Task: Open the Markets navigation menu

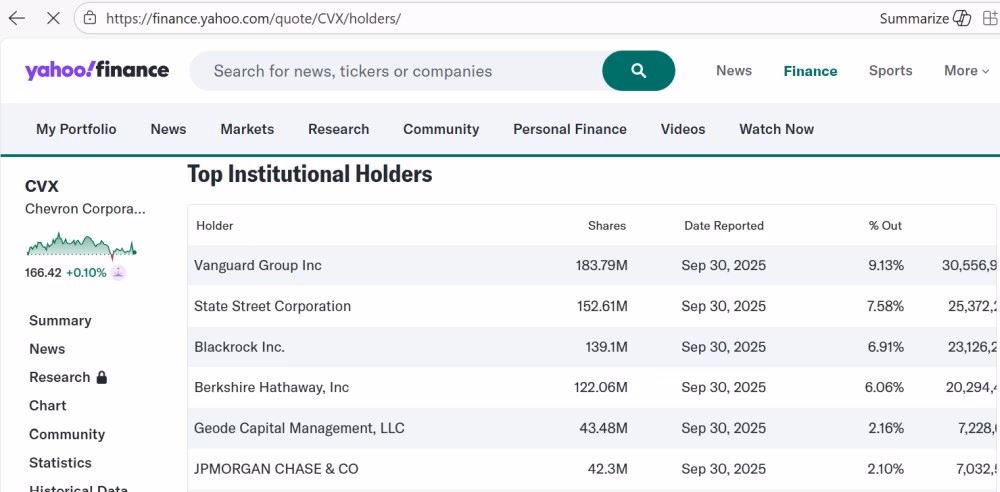Action: 247,129
